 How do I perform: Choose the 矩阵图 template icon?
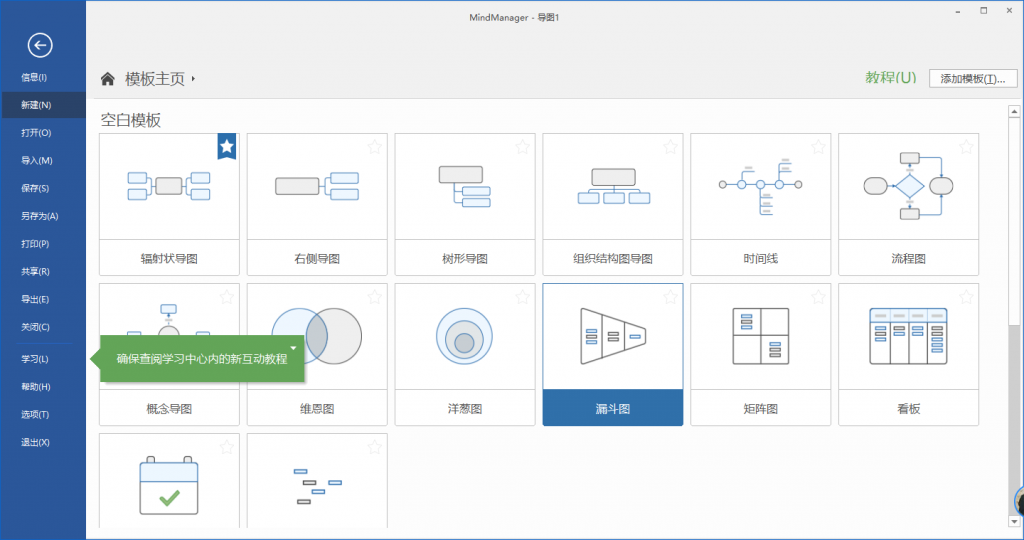[760, 336]
